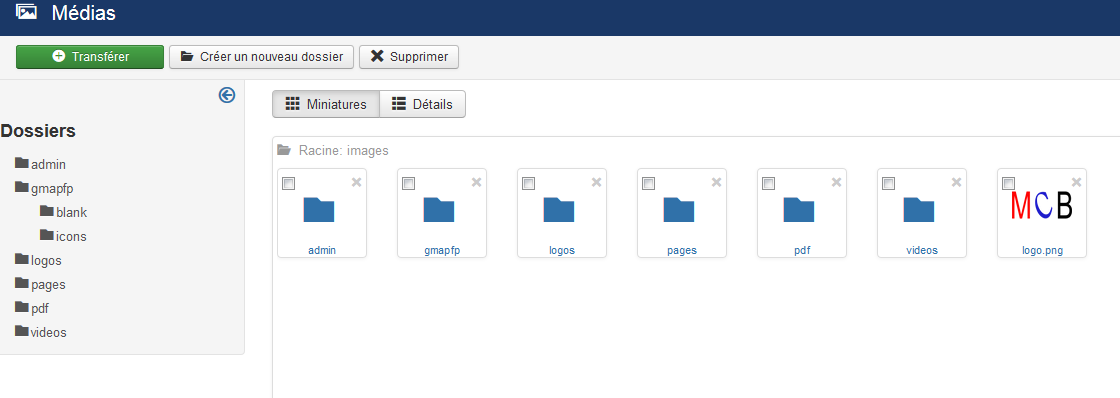Image resolution: width=1120 pixels, height=398 pixels.
Task: Click Créer un nouveau dossier button
Action: coord(261,57)
